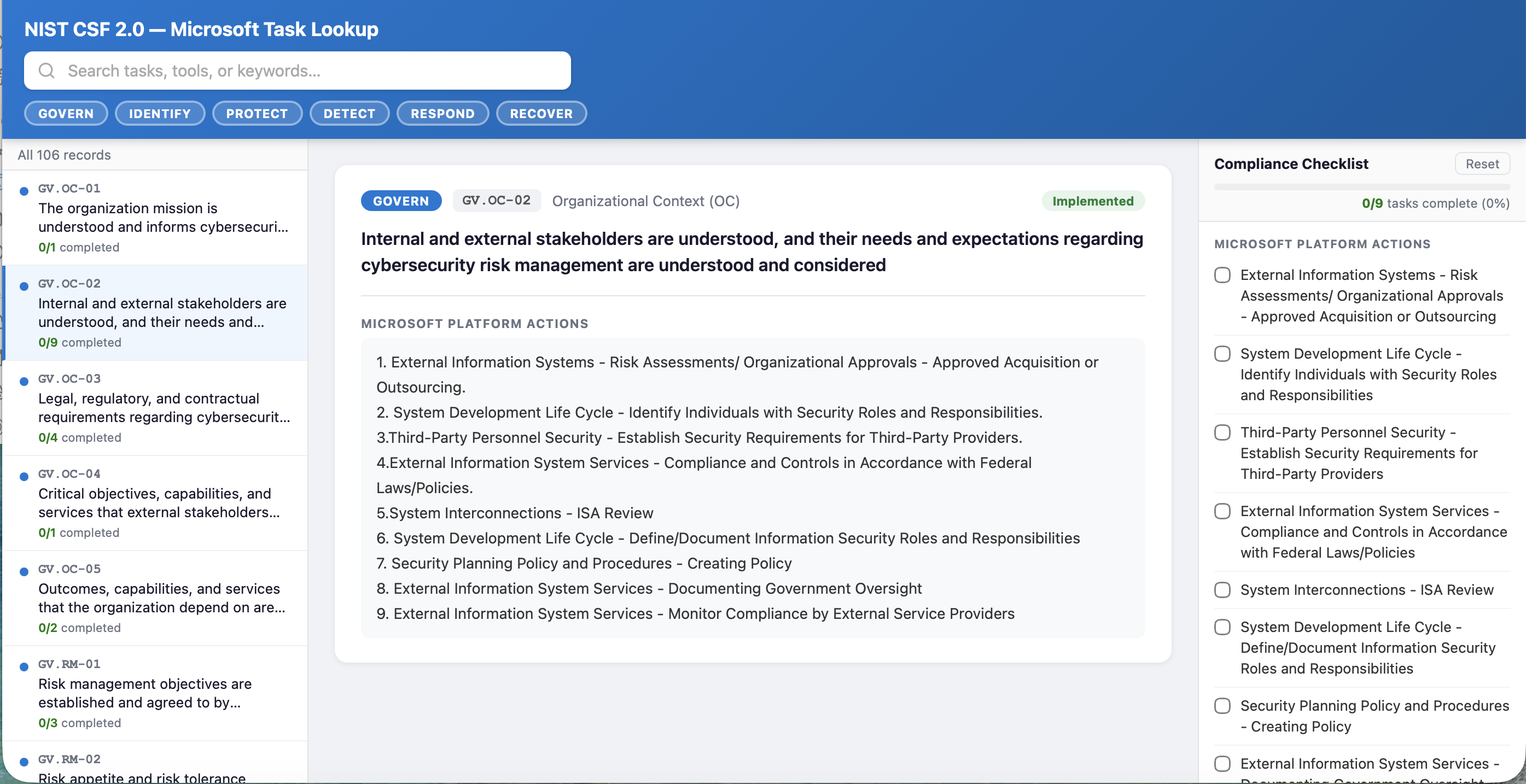
Task: Focus the search tasks input field
Action: [298, 71]
